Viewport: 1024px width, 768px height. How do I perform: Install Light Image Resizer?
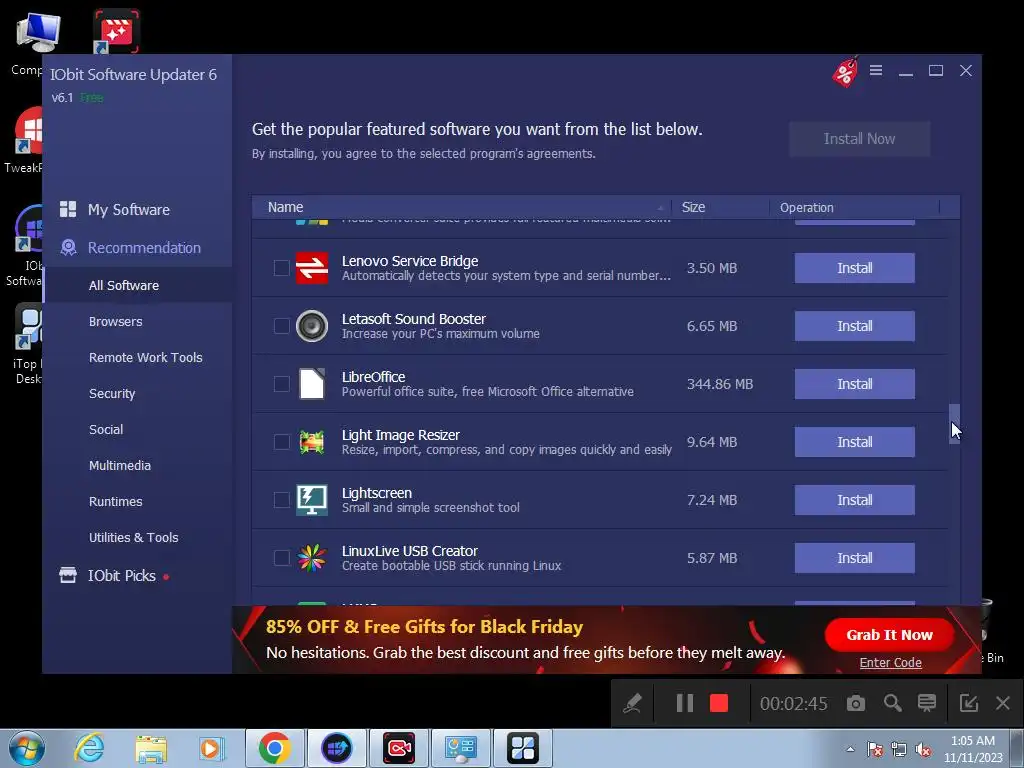[x=854, y=442]
